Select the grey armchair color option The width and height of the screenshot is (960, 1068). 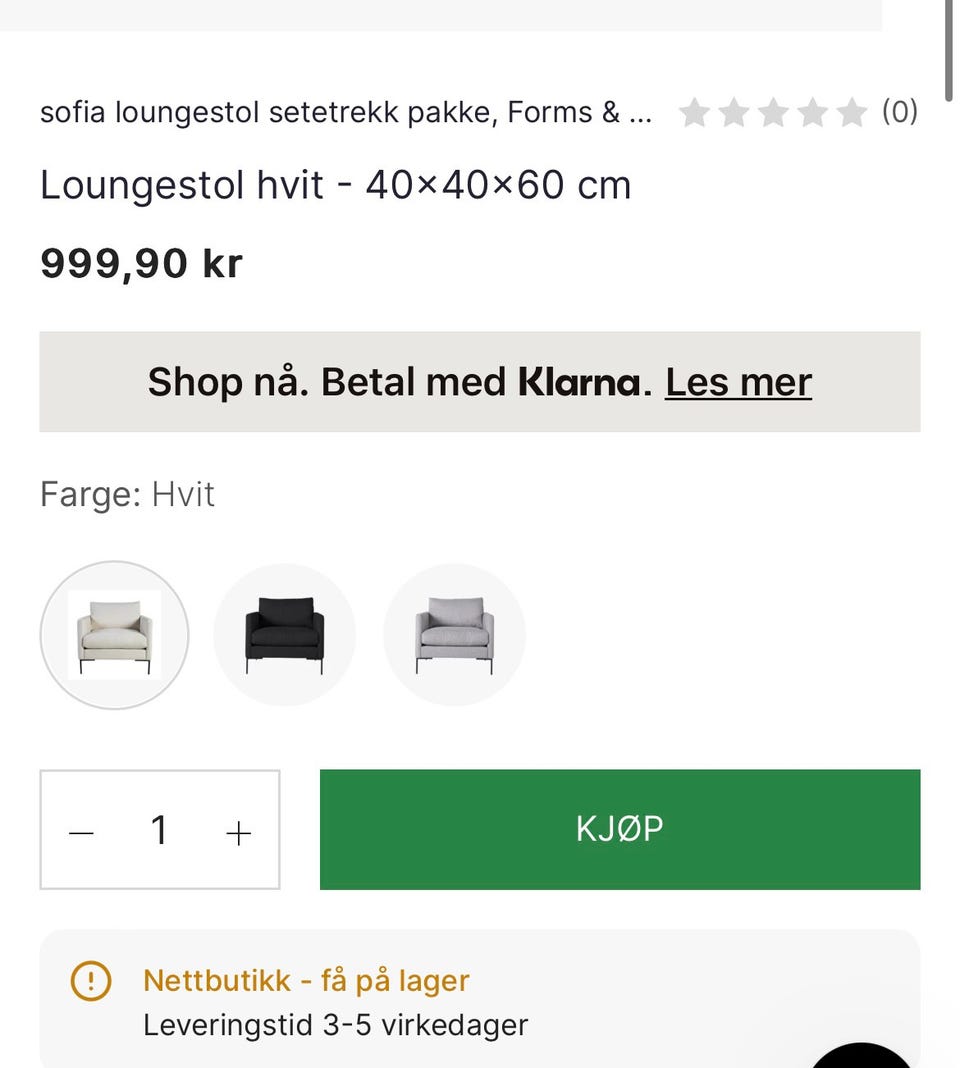pyautogui.click(x=455, y=635)
